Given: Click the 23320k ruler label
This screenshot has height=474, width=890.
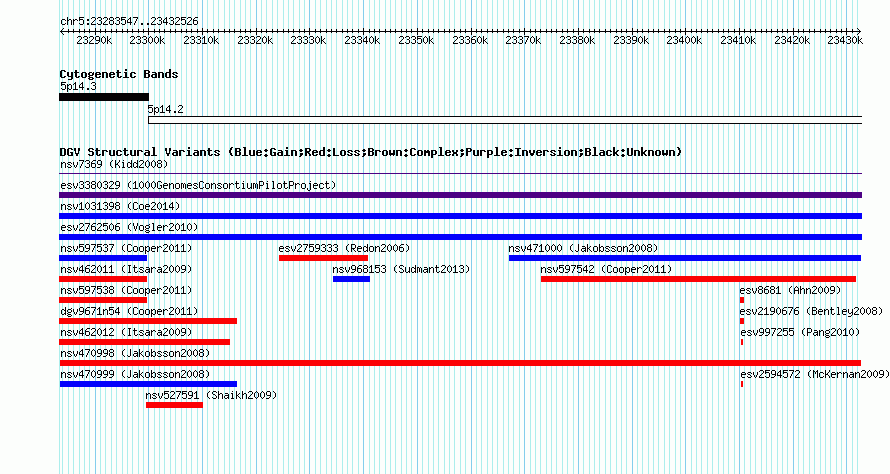Looking at the screenshot, I should pos(255,40).
